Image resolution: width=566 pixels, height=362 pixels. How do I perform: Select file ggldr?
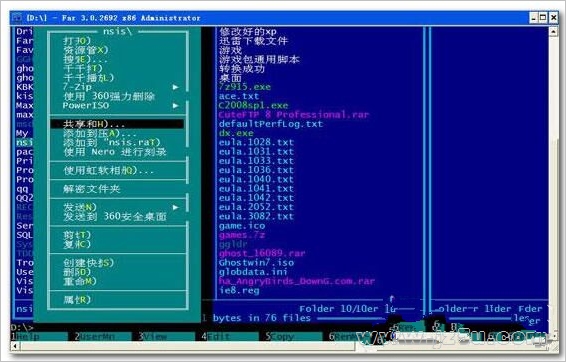[x=233, y=244]
